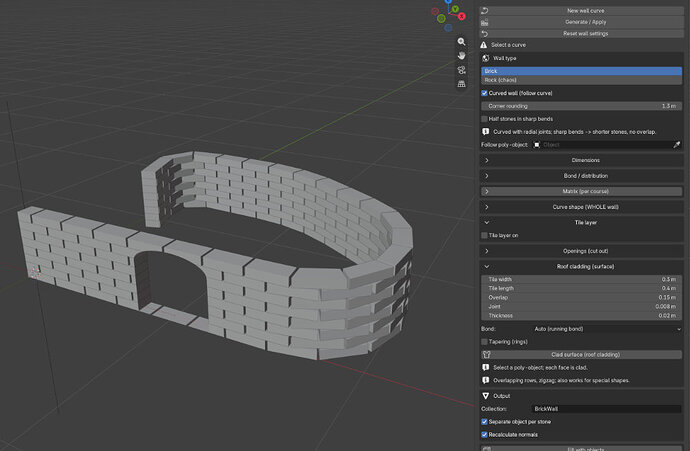This screenshot has width=690, height=451.
Task: Toggle Recalculate normals checkbox
Action: [x=484, y=435]
